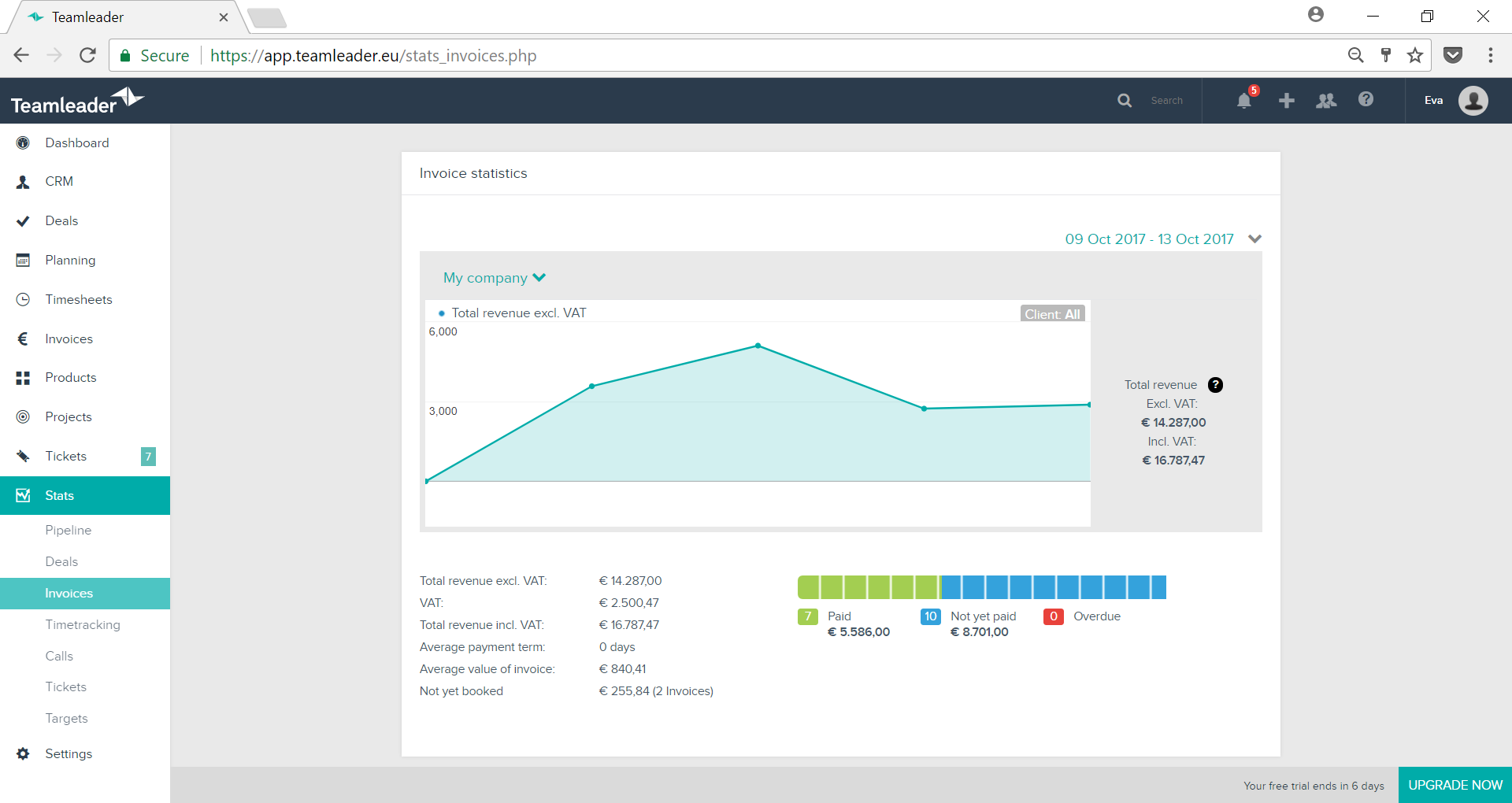Open the My company dropdown

(x=495, y=278)
